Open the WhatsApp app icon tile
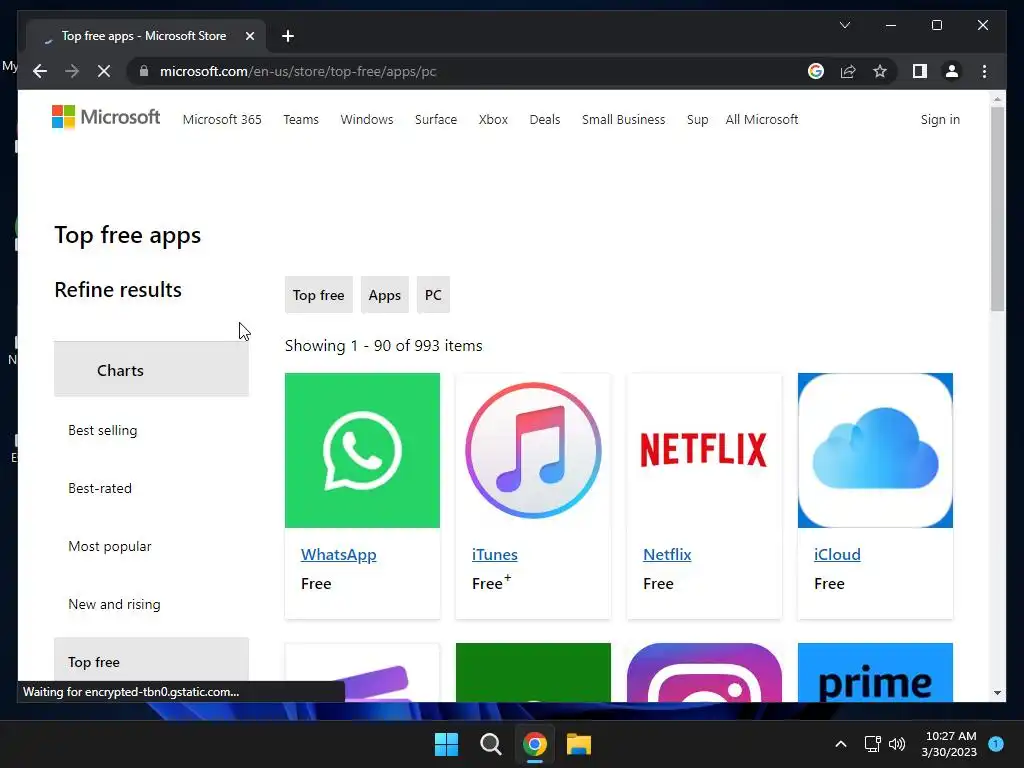Viewport: 1024px width, 768px height. [362, 450]
